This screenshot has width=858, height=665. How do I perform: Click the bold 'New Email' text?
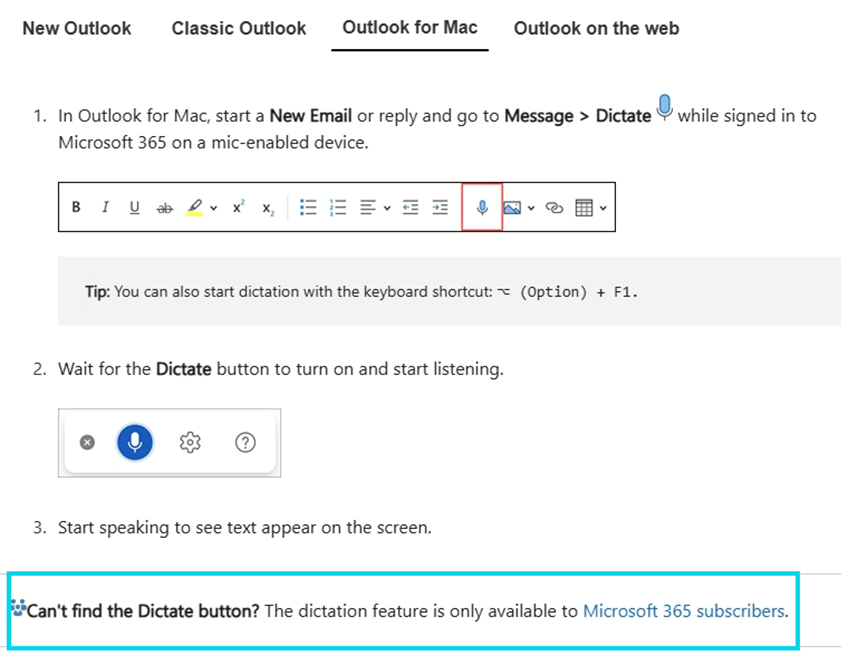coord(311,115)
